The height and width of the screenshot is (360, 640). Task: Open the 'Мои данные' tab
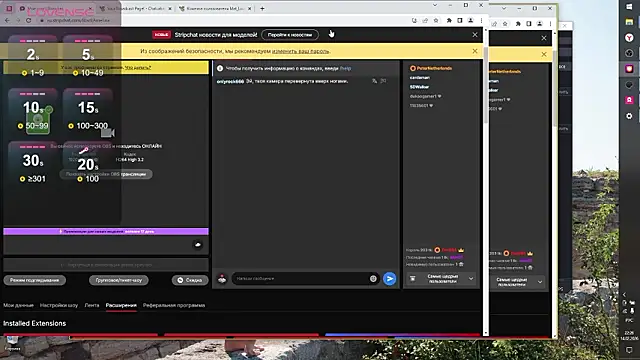click(x=18, y=305)
